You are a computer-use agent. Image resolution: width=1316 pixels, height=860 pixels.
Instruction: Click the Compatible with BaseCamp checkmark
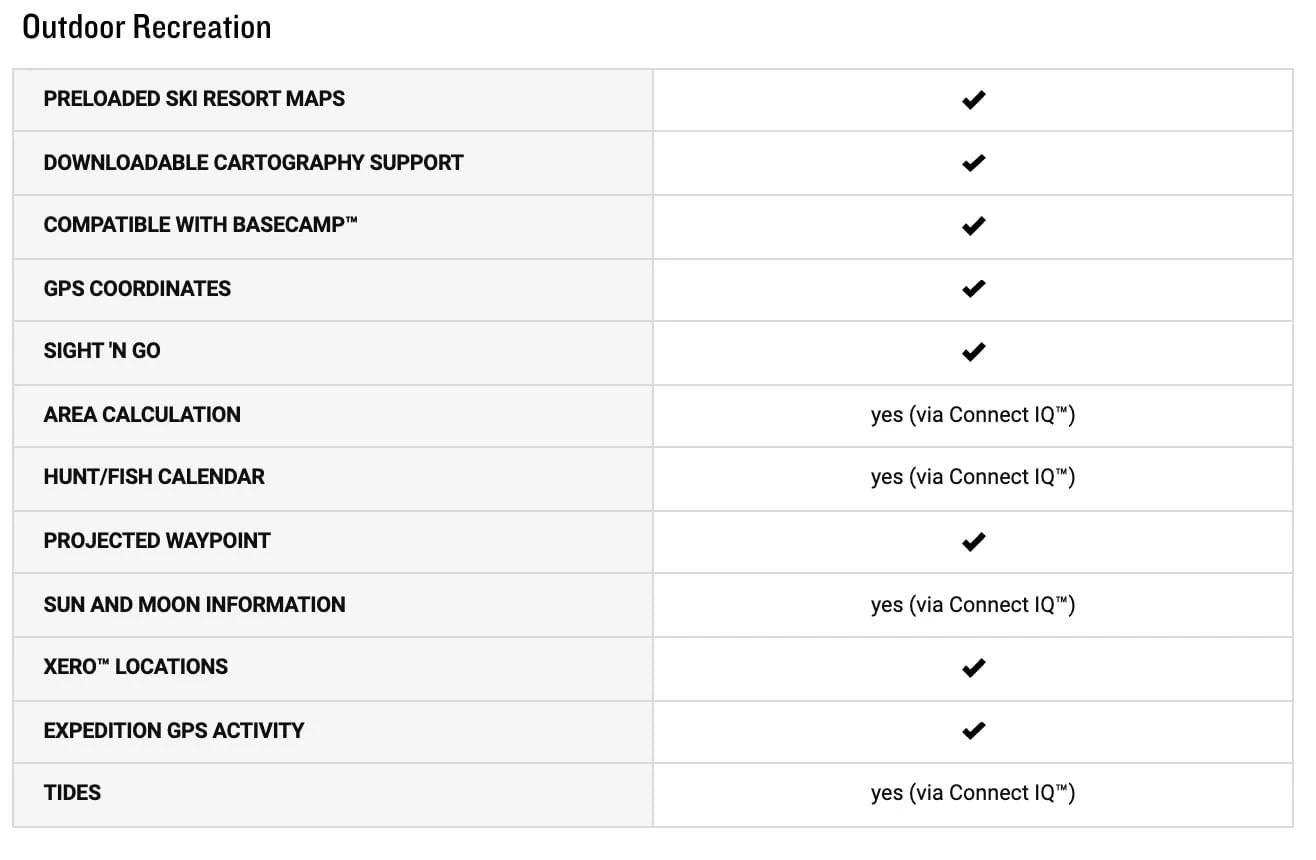click(973, 226)
